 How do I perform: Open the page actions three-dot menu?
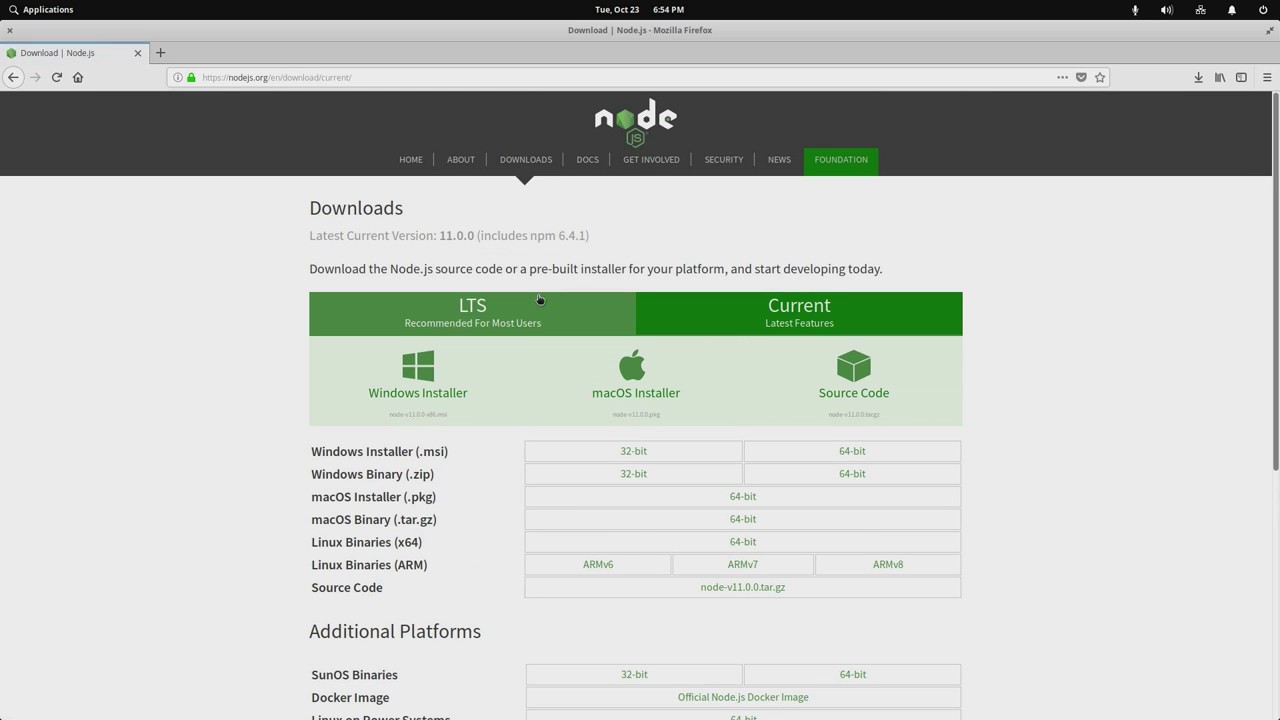1062,77
